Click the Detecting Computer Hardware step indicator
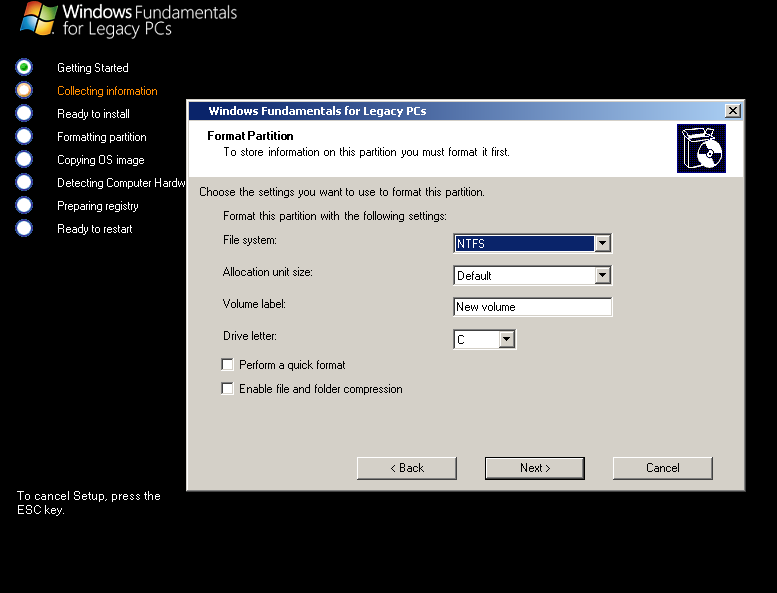 [x=24, y=182]
